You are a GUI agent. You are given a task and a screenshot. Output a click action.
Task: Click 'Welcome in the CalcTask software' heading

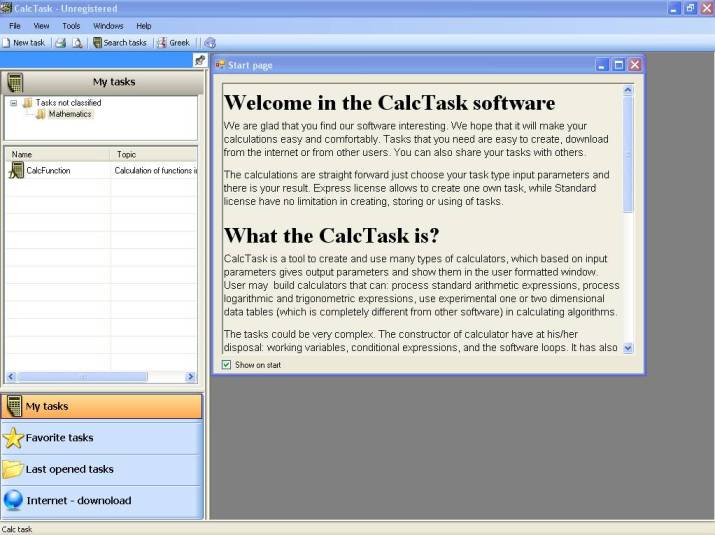[390, 103]
